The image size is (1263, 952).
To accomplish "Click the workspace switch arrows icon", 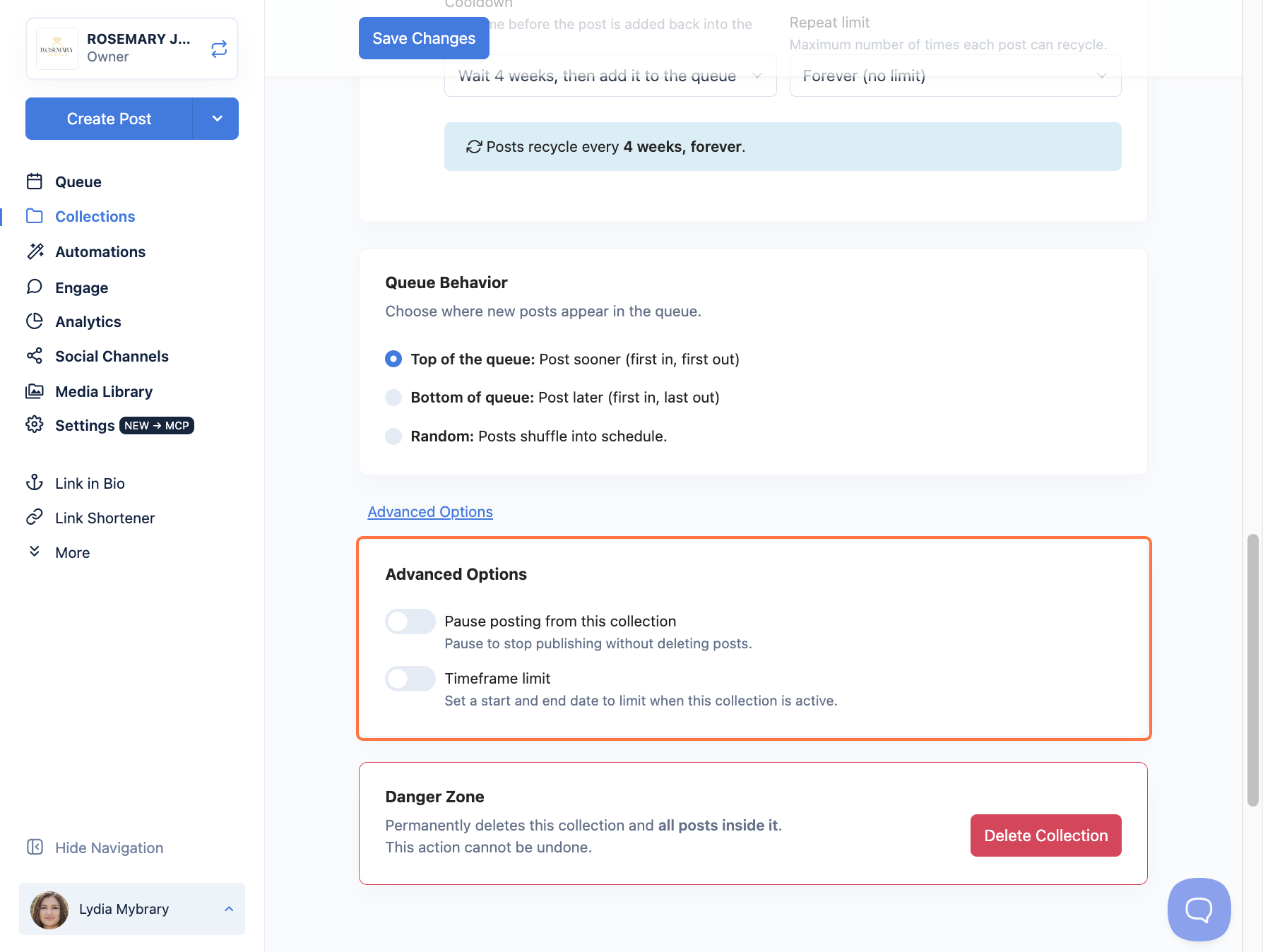I will pos(219,49).
